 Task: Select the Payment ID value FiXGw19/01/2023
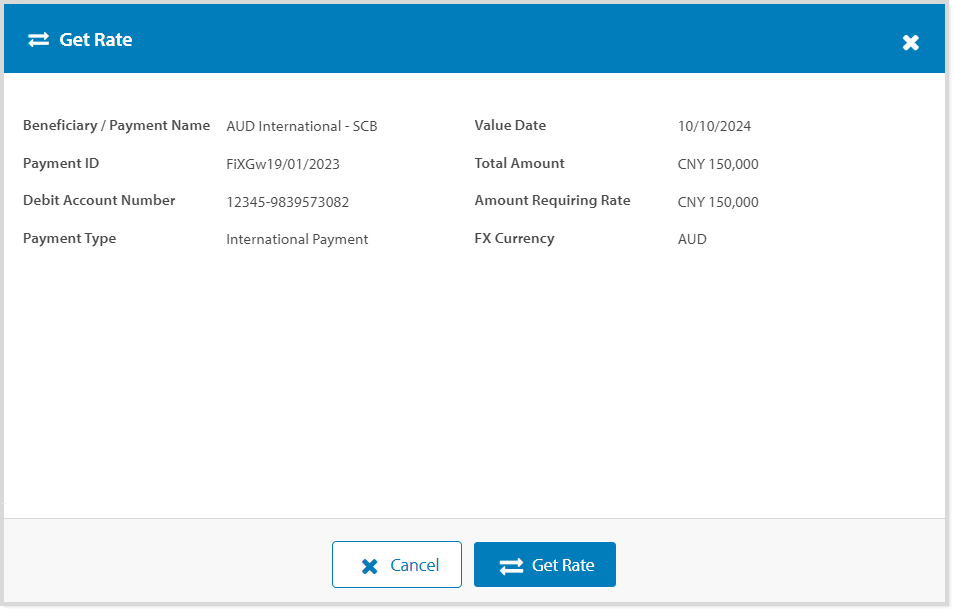283,165
